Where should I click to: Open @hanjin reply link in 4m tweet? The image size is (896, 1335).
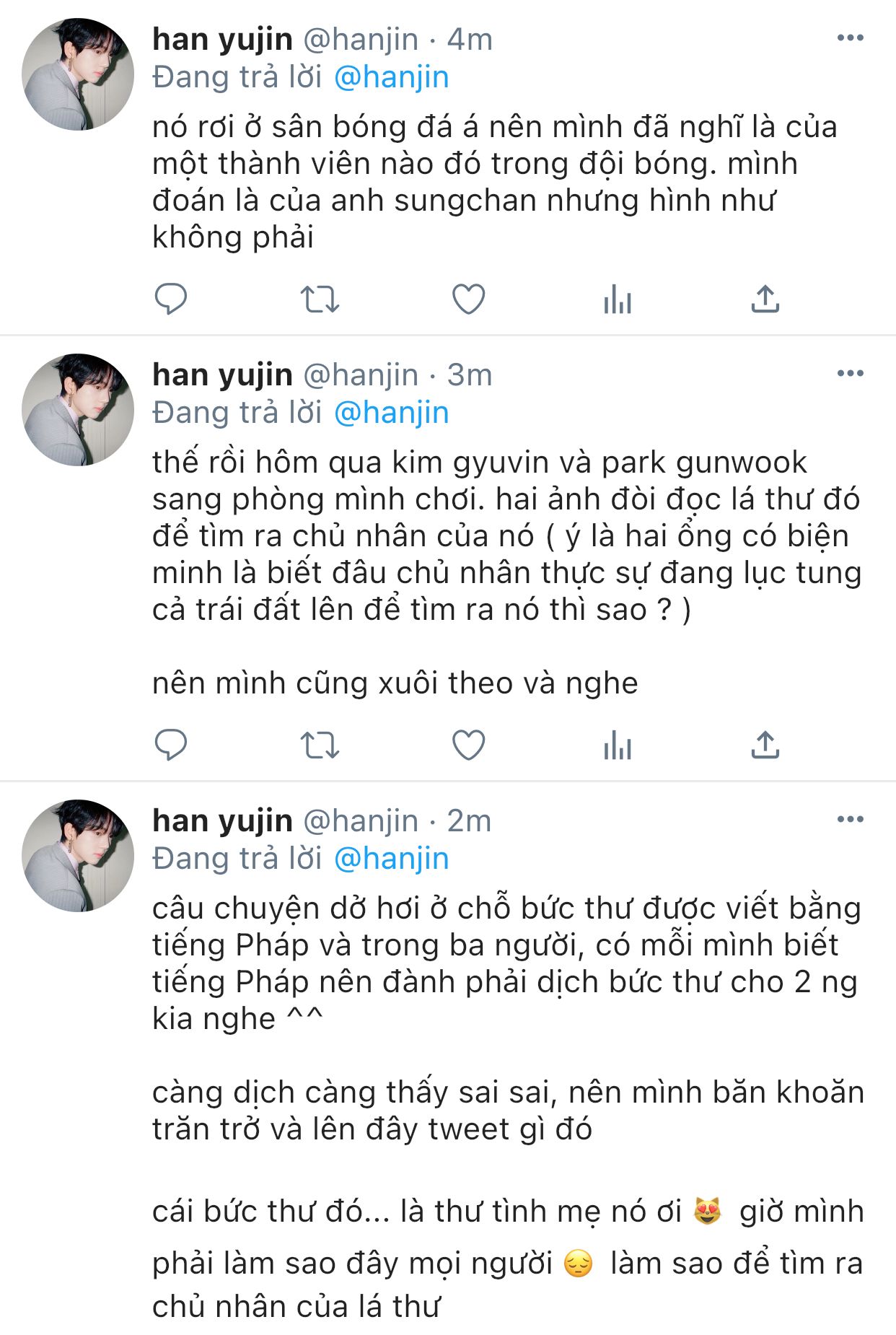pos(391,77)
